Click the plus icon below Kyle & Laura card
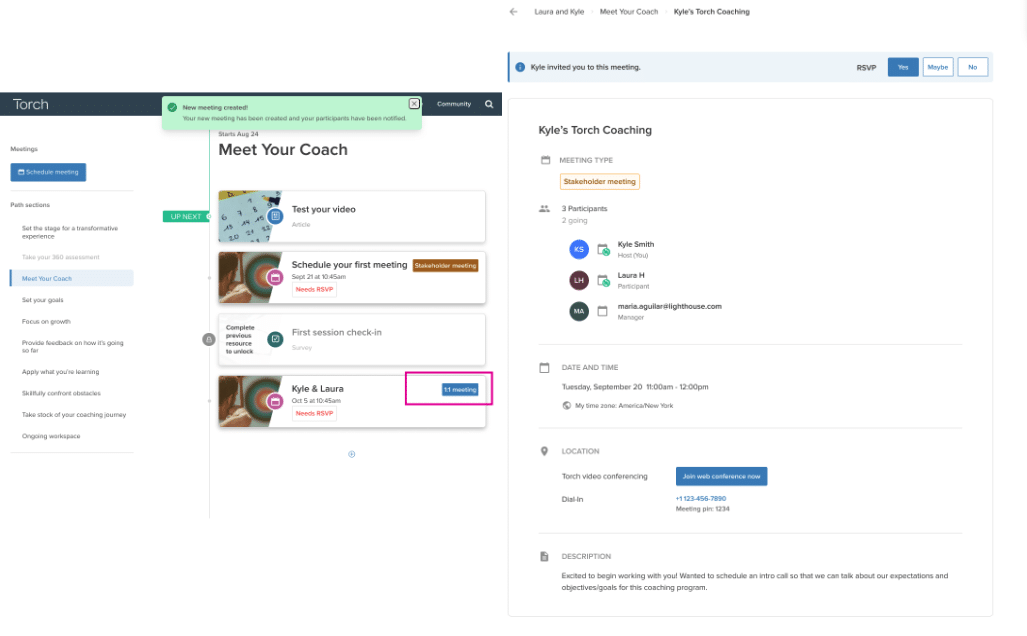The width and height of the screenshot is (1027, 636). pos(352,454)
